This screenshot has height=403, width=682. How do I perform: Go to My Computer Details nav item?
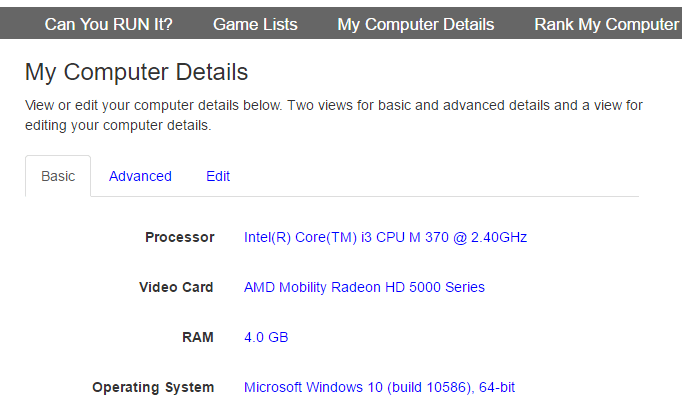click(x=416, y=24)
